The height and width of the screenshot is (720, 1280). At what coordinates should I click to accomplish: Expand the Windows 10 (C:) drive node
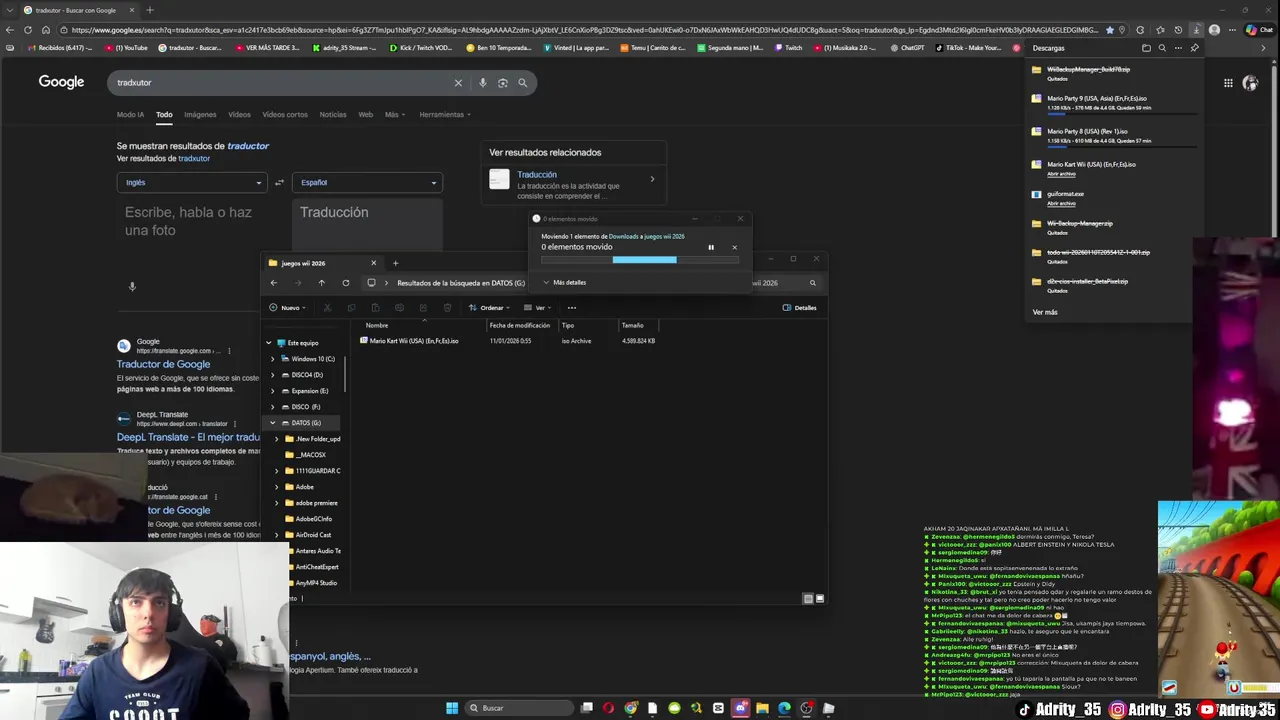point(272,359)
